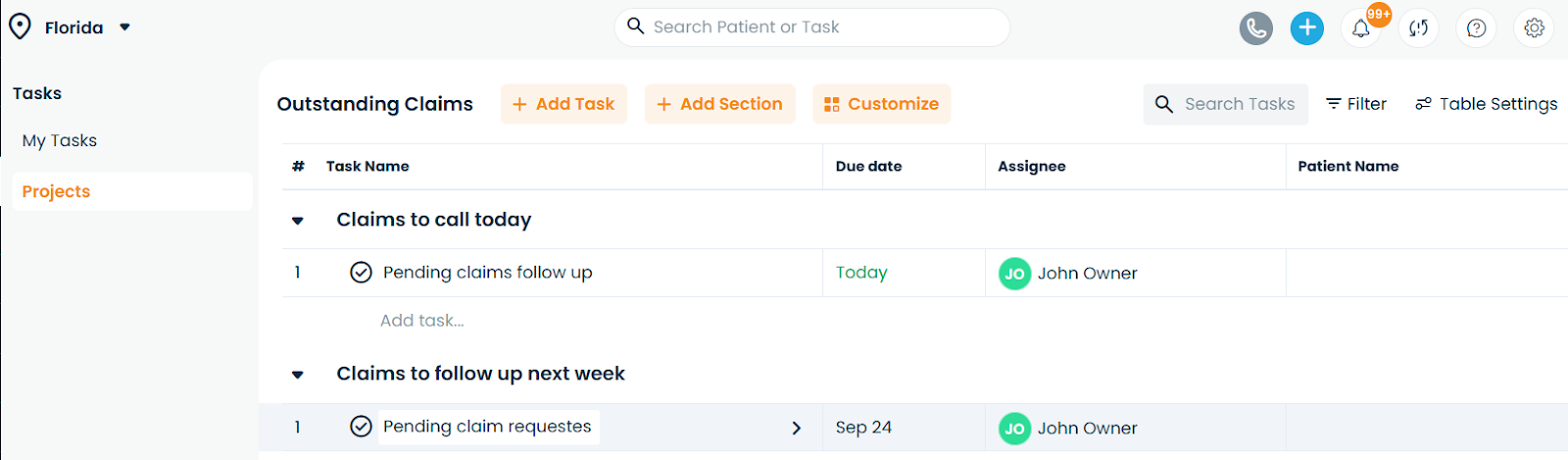
Task: Mark Pending claims follow up complete
Action: click(361, 273)
